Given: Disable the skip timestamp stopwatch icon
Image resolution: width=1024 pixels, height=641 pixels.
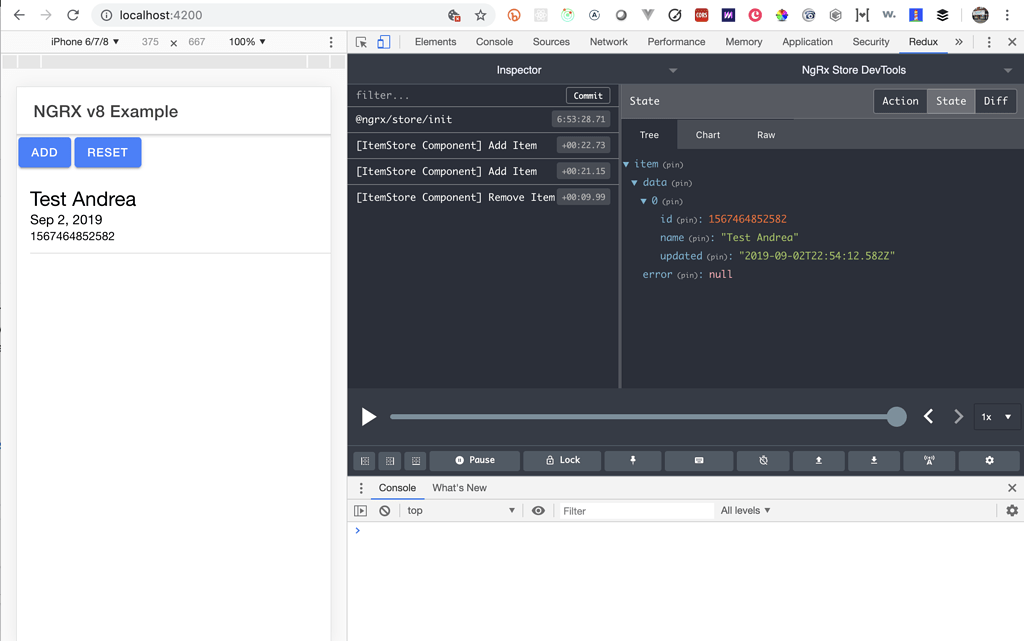Looking at the screenshot, I should point(763,460).
